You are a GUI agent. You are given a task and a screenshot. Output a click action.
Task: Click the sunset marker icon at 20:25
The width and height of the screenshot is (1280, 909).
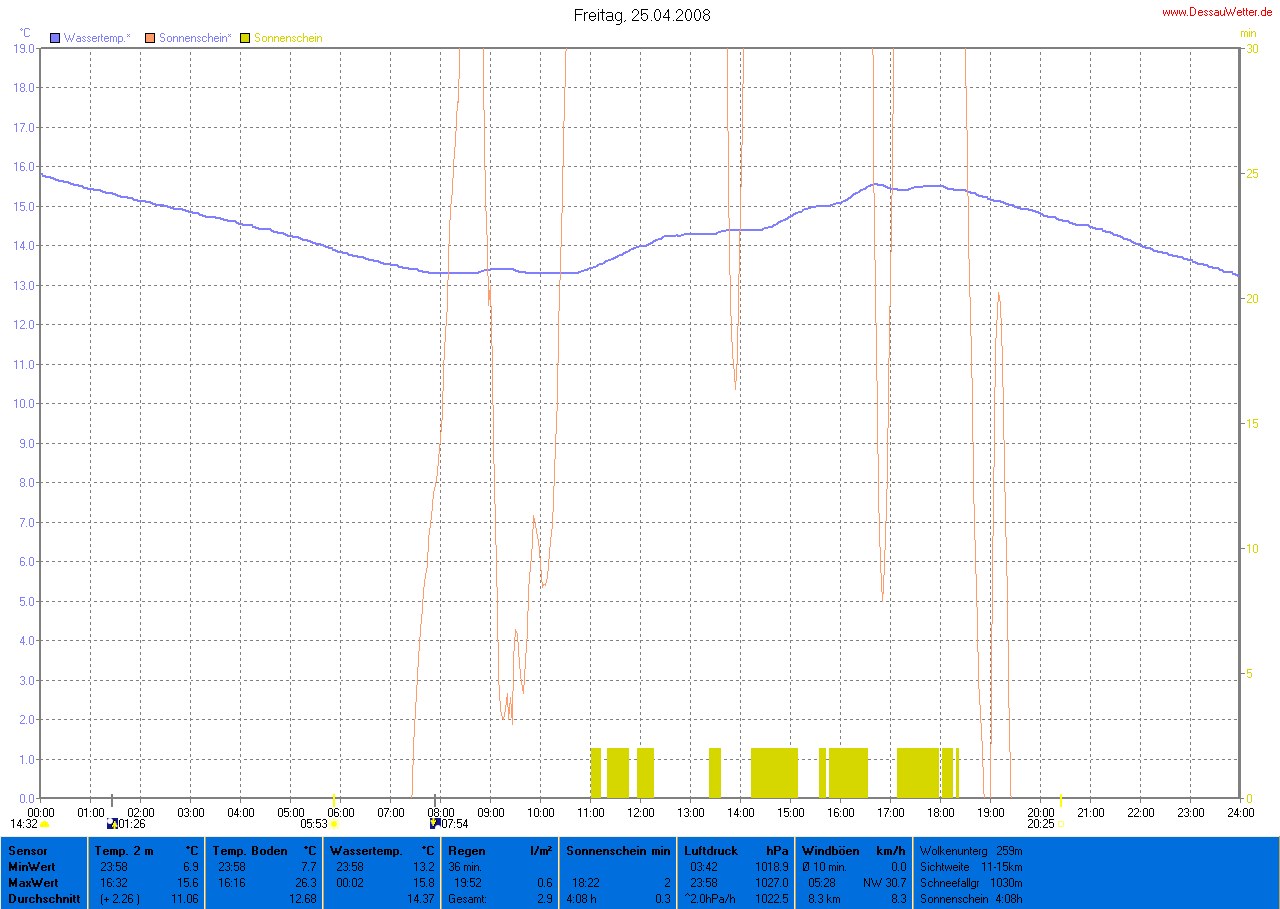point(1060,824)
